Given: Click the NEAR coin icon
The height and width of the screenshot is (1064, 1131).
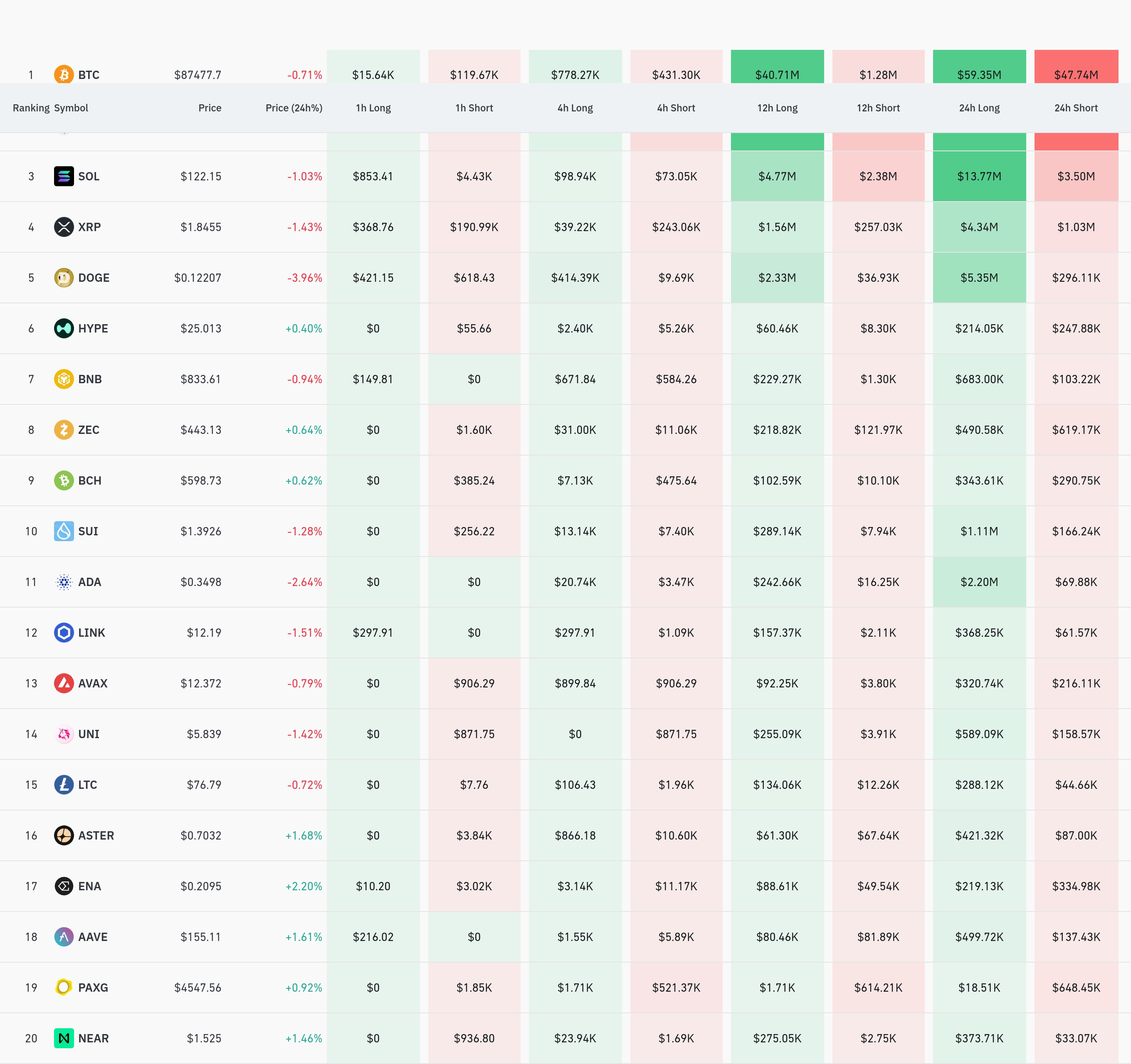Looking at the screenshot, I should (64, 1038).
